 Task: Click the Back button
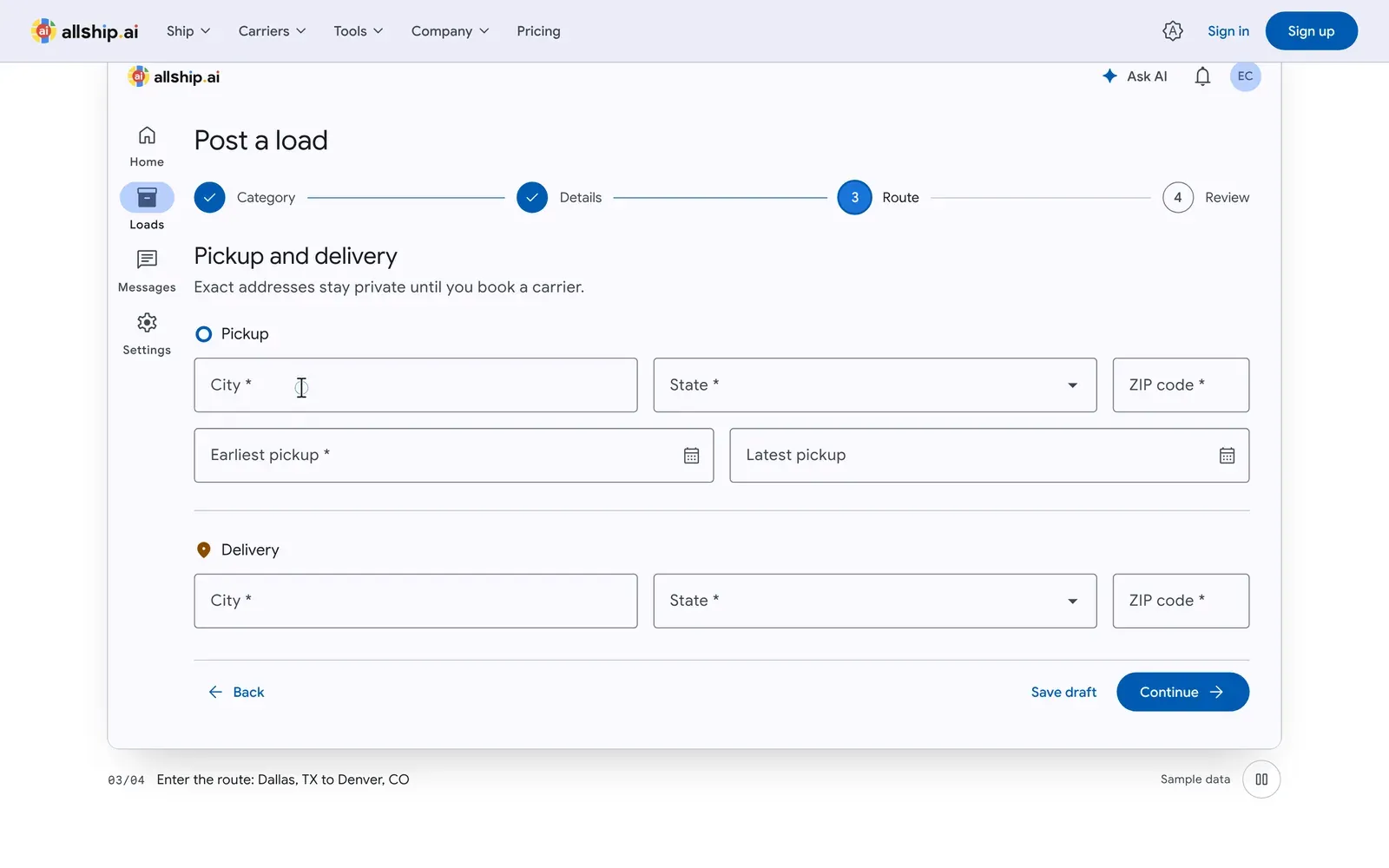pos(236,692)
